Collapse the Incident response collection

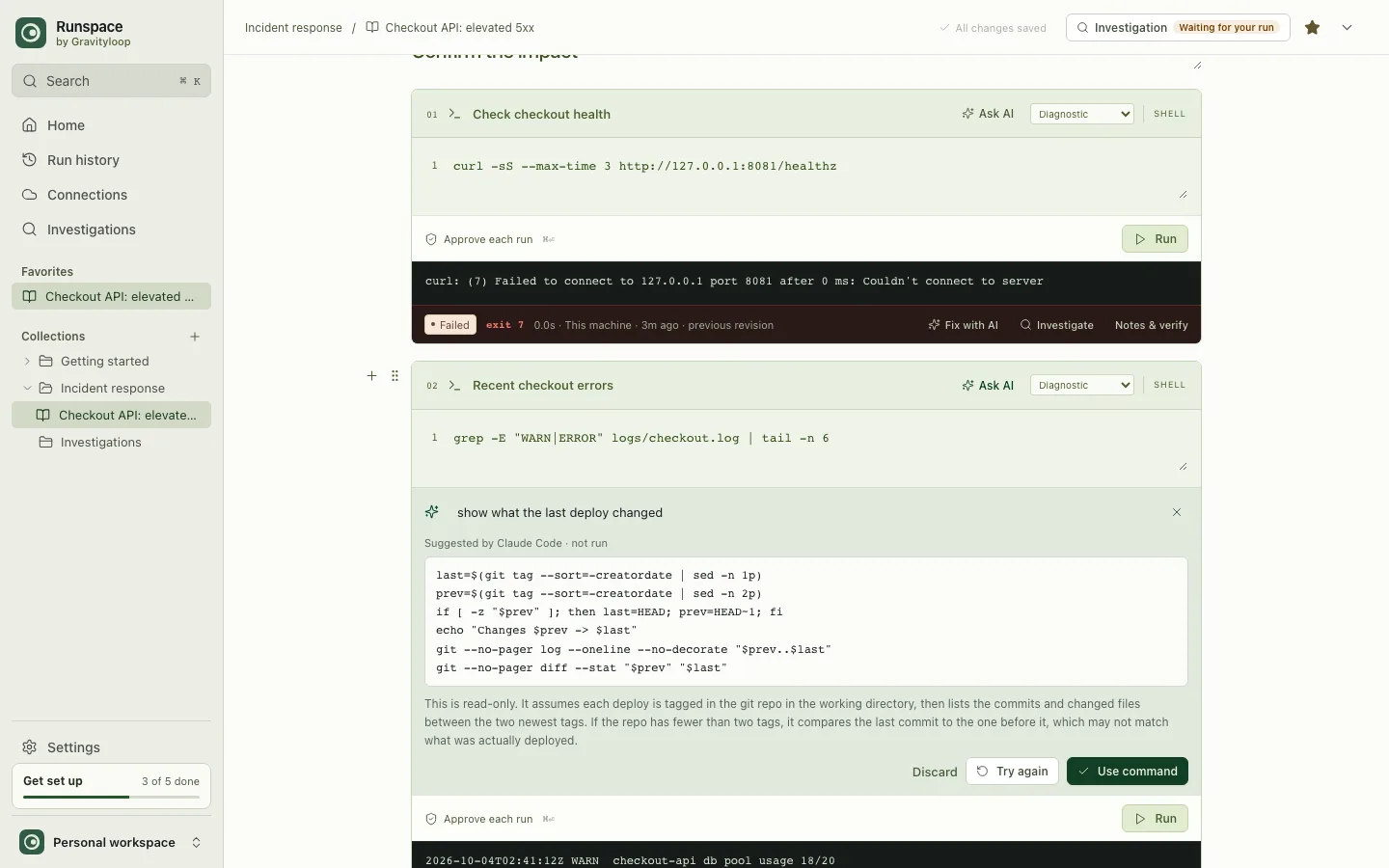pyautogui.click(x=27, y=389)
